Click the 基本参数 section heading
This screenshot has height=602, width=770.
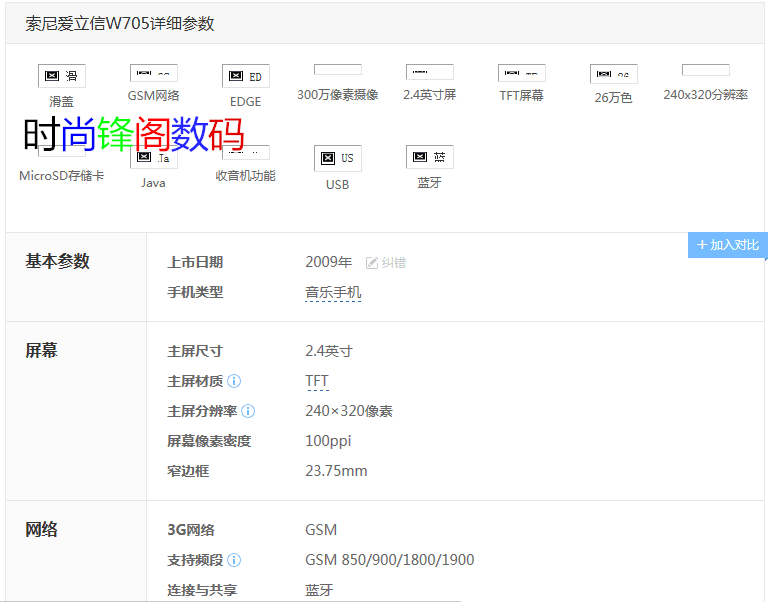[57, 261]
